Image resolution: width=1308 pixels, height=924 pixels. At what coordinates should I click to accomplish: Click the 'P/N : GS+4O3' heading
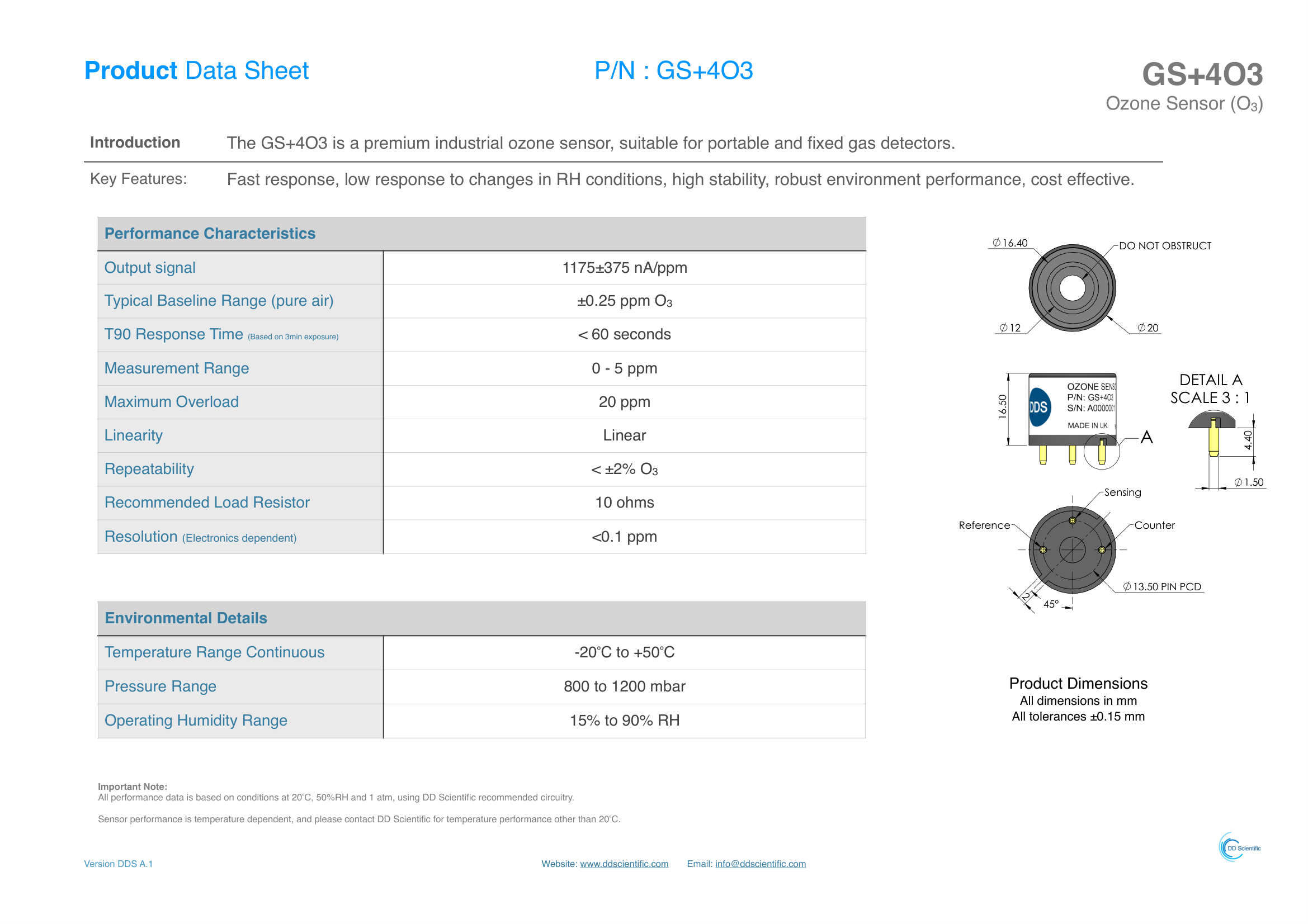[673, 70]
